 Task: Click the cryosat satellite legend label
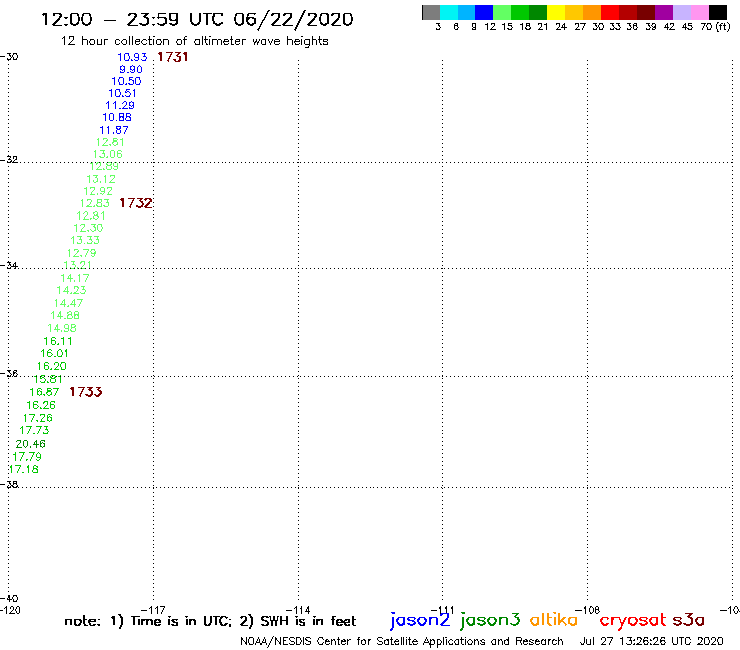[633, 620]
